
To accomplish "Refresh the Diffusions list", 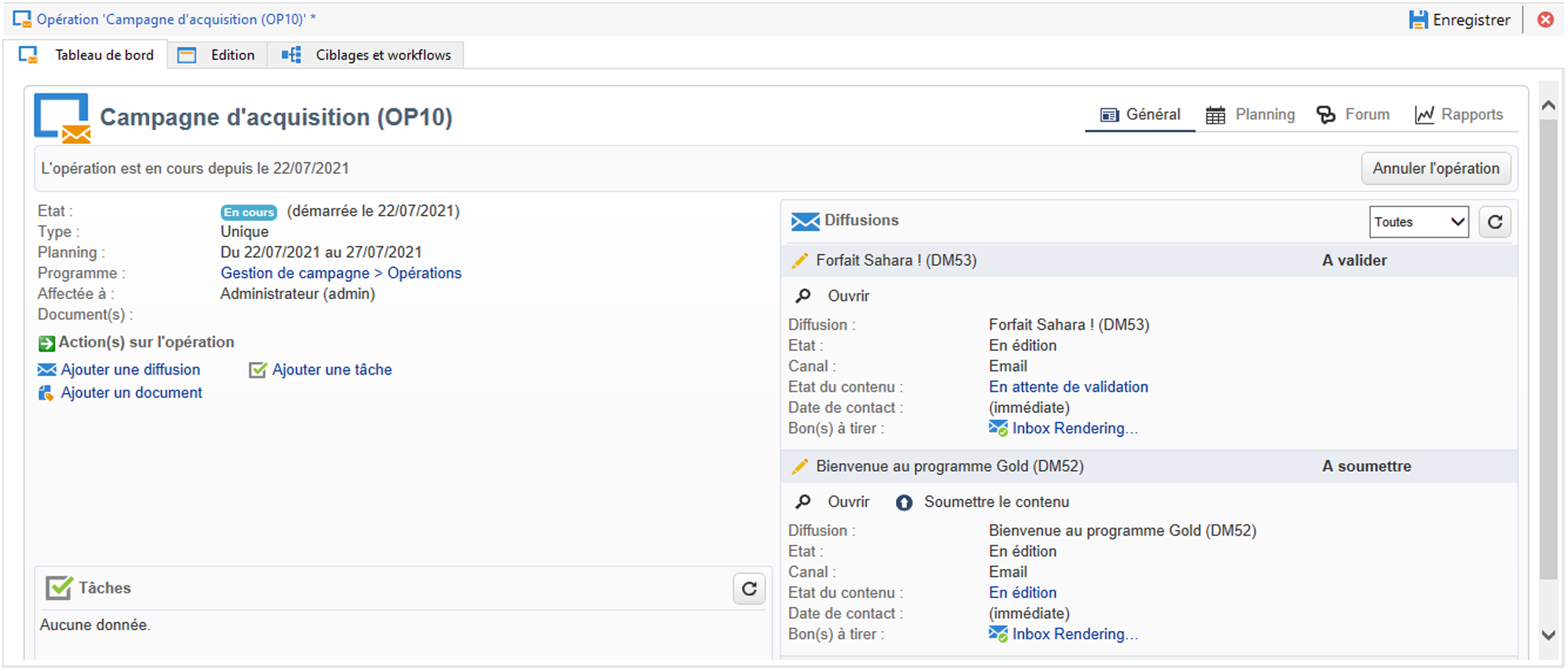I will [1495, 222].
